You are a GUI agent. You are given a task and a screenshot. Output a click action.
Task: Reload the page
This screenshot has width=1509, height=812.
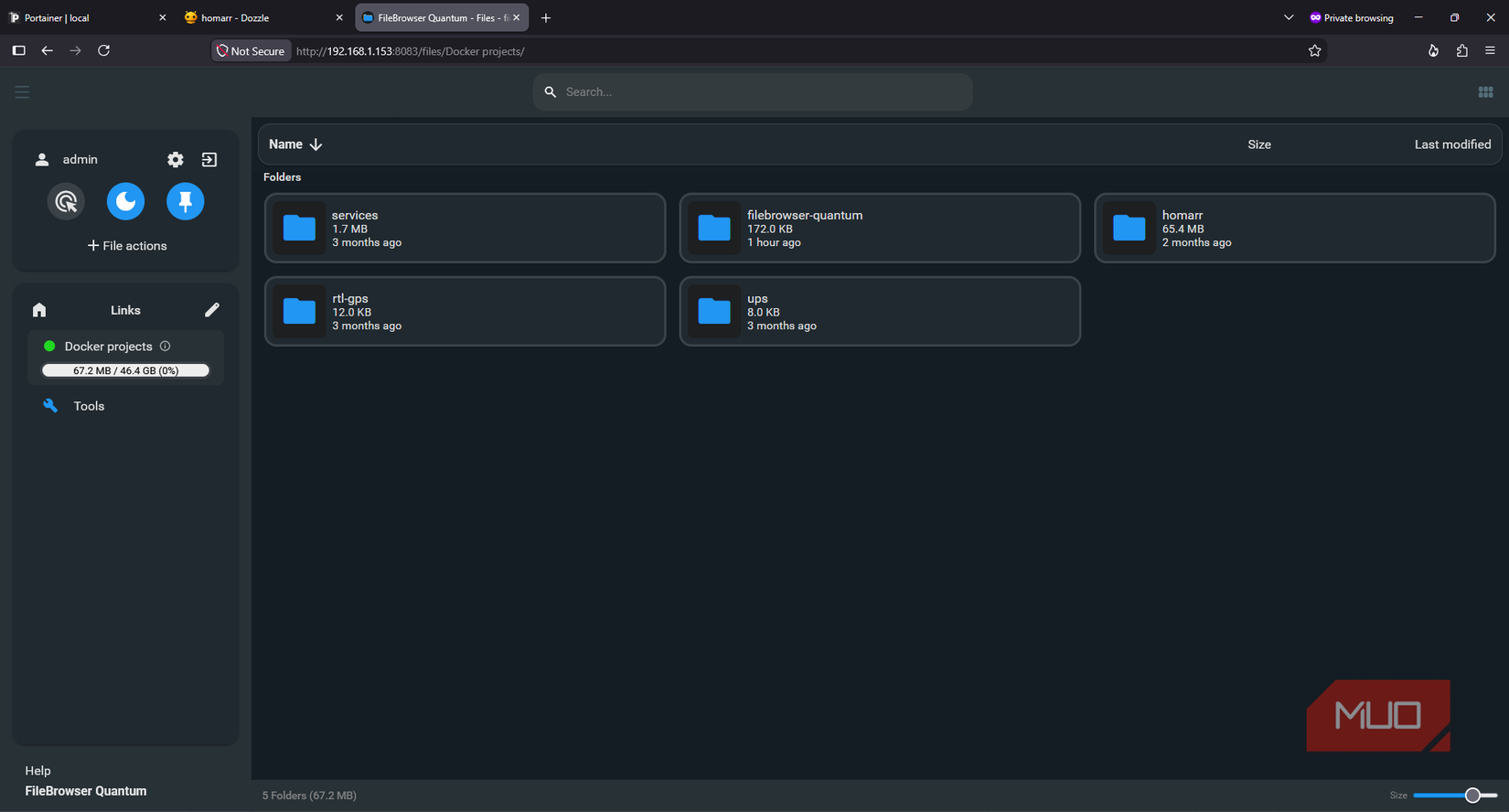(x=104, y=50)
